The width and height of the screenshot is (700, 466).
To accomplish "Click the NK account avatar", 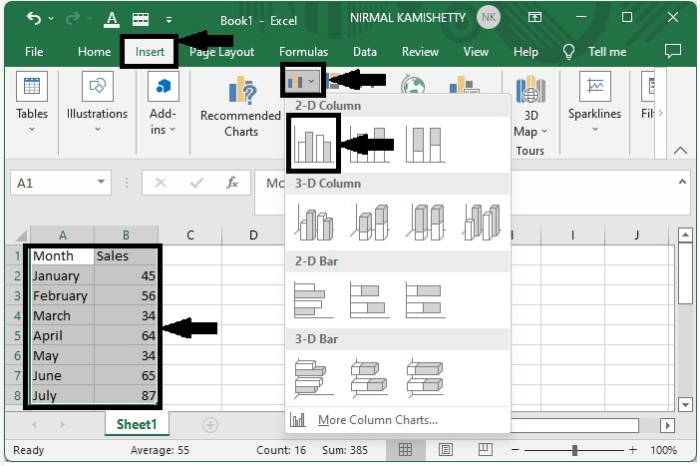I will pos(488,17).
